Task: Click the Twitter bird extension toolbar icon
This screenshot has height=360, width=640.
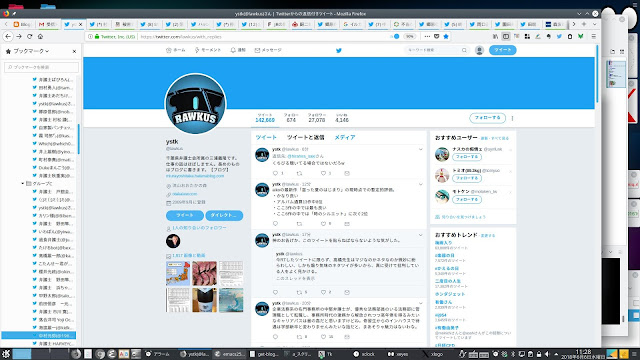Action: (559, 36)
